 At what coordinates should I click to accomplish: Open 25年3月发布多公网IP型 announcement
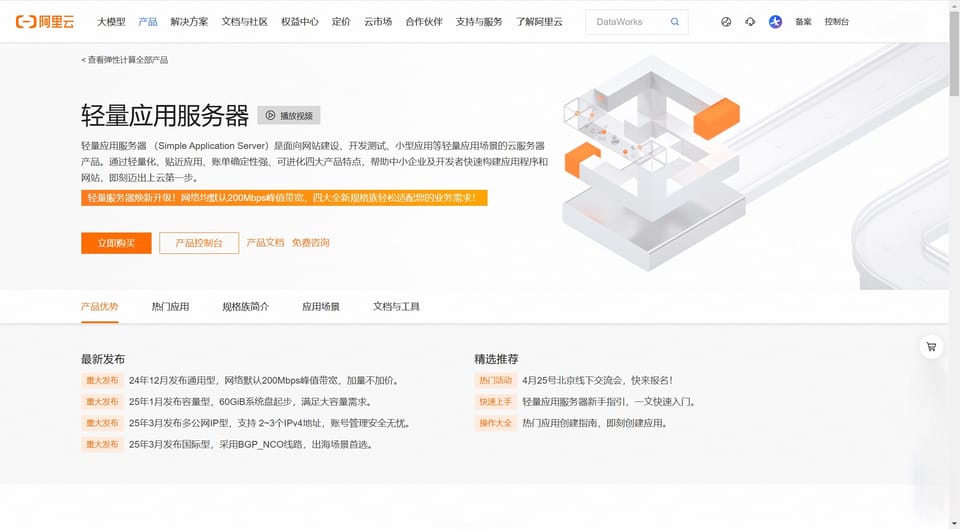pos(269,423)
